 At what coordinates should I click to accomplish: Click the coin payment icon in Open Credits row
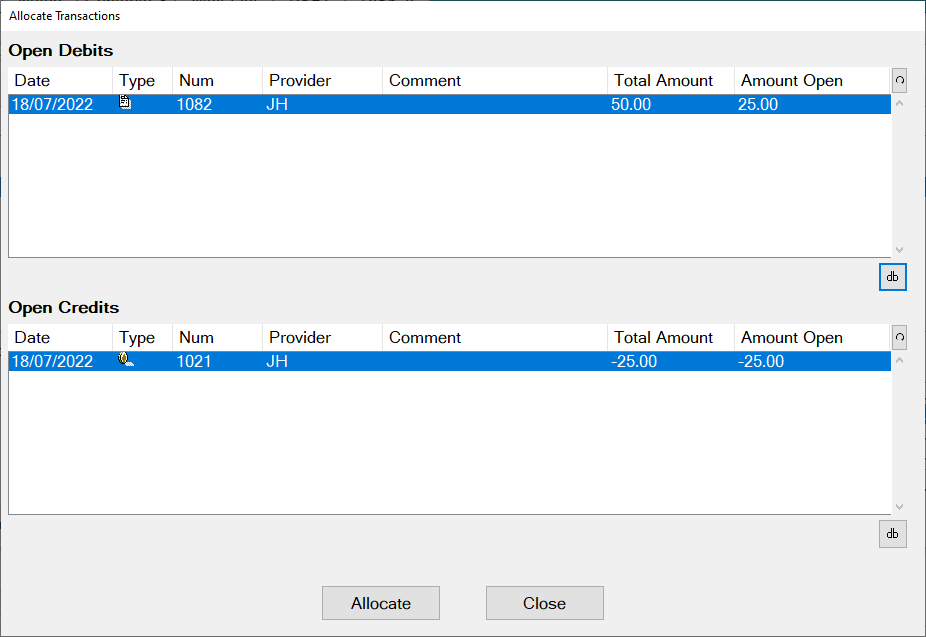pyautogui.click(x=127, y=360)
